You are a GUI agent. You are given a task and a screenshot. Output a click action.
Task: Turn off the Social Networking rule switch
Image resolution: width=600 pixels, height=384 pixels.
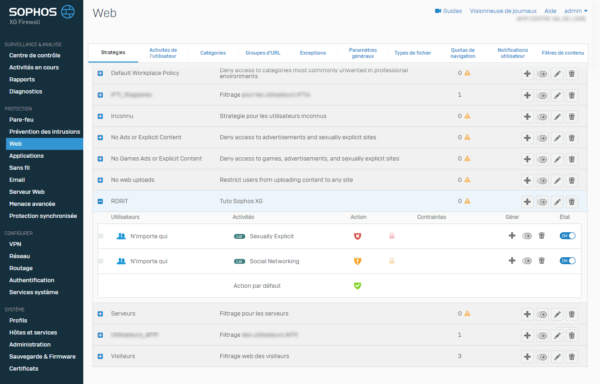point(567,260)
